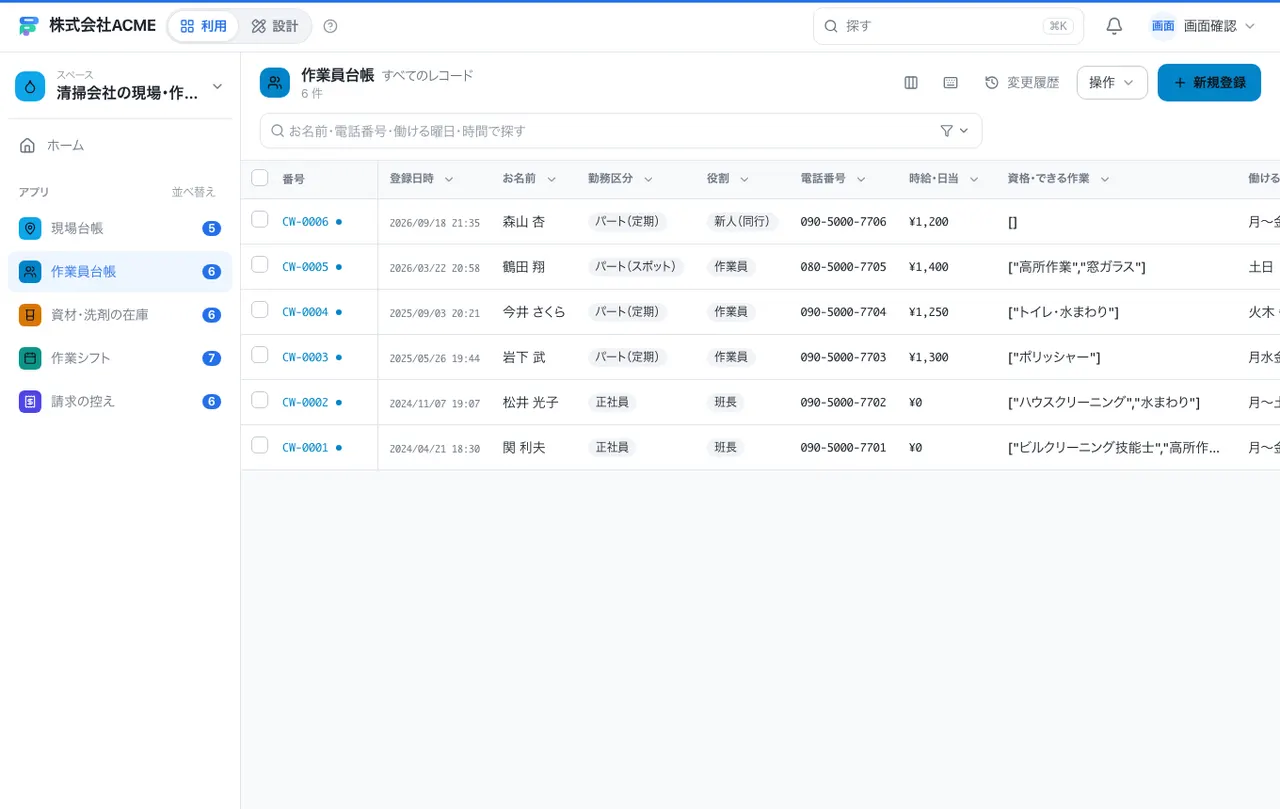Click the 新人(同行) role tag
This screenshot has width=1280, height=809.
coord(742,222)
